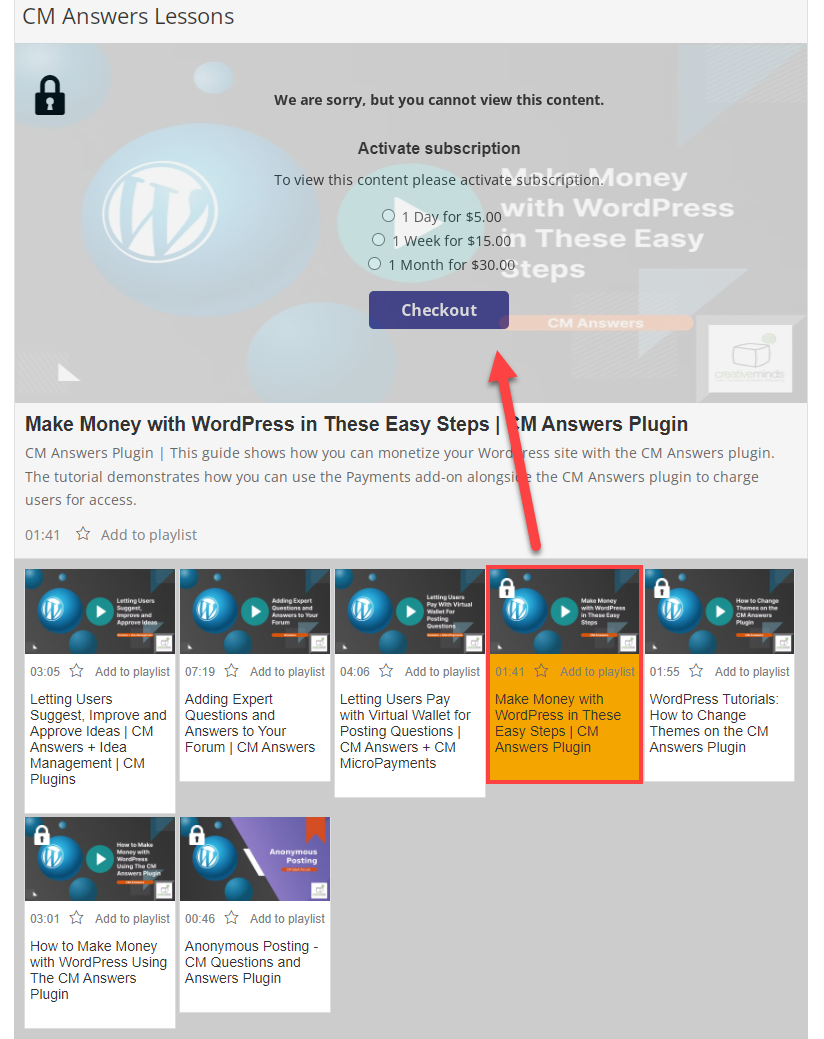Click the 07:19 duration label
The width and height of the screenshot is (824, 1039).
click(x=200, y=671)
